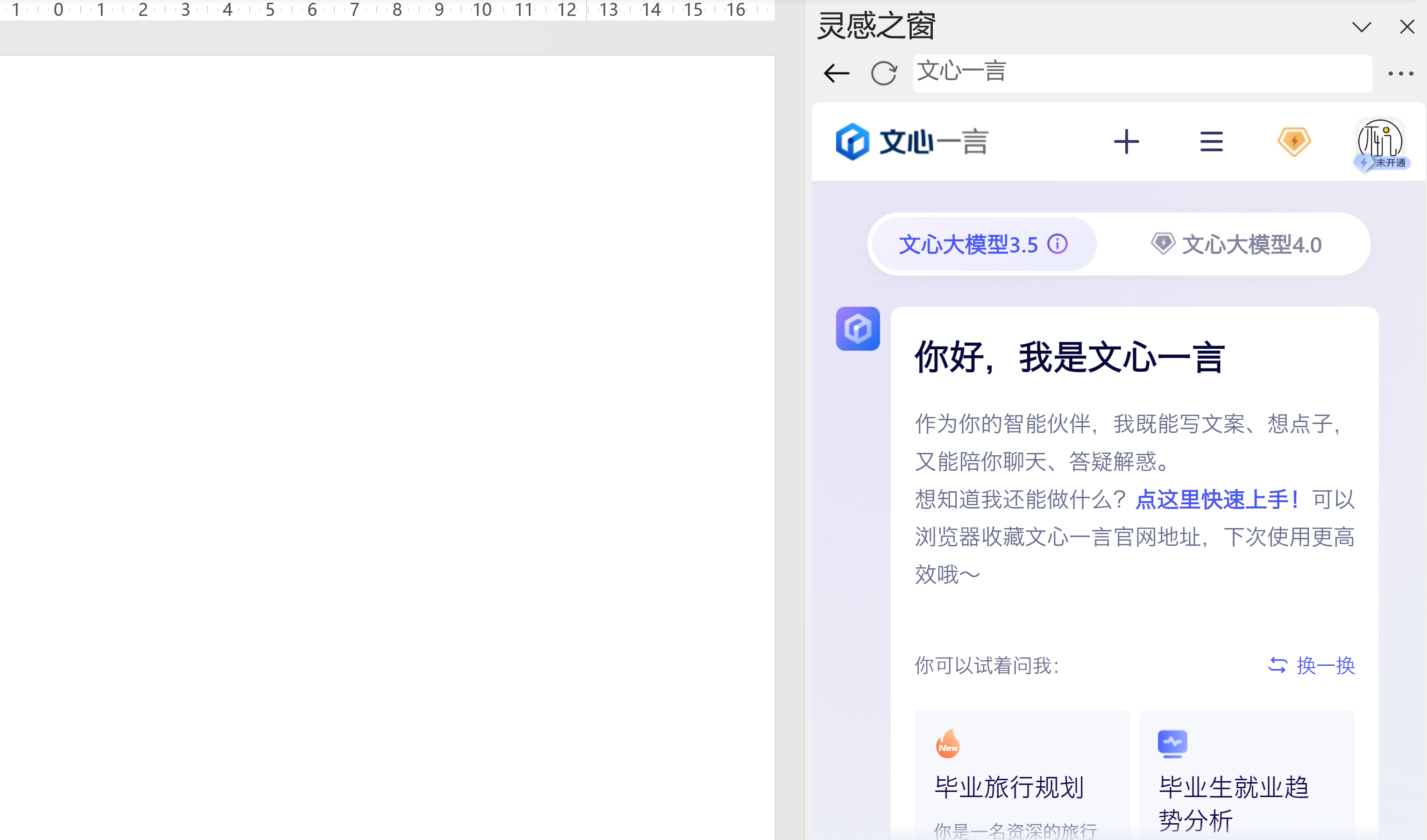Collapse 灵感之窗 panel with chevron arrow
1427x840 pixels.
(x=1361, y=27)
